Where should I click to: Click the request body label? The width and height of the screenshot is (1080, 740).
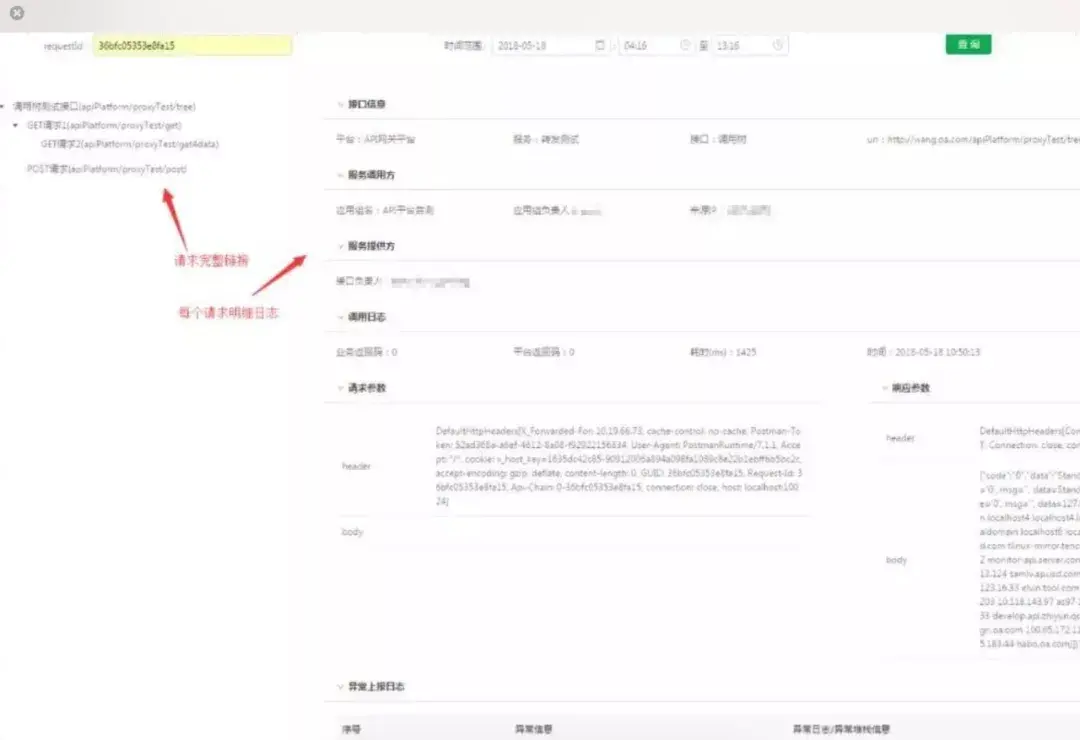click(x=352, y=532)
